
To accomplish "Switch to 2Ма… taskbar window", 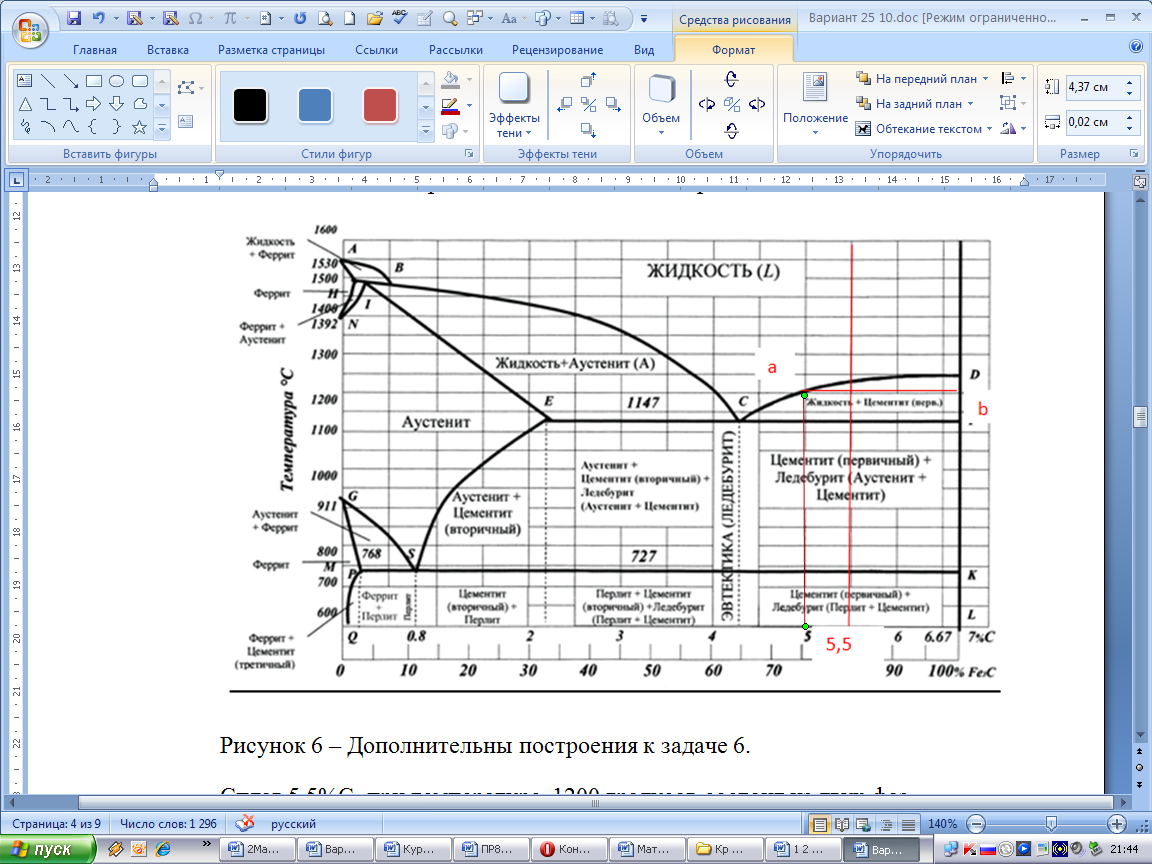I will click(258, 849).
